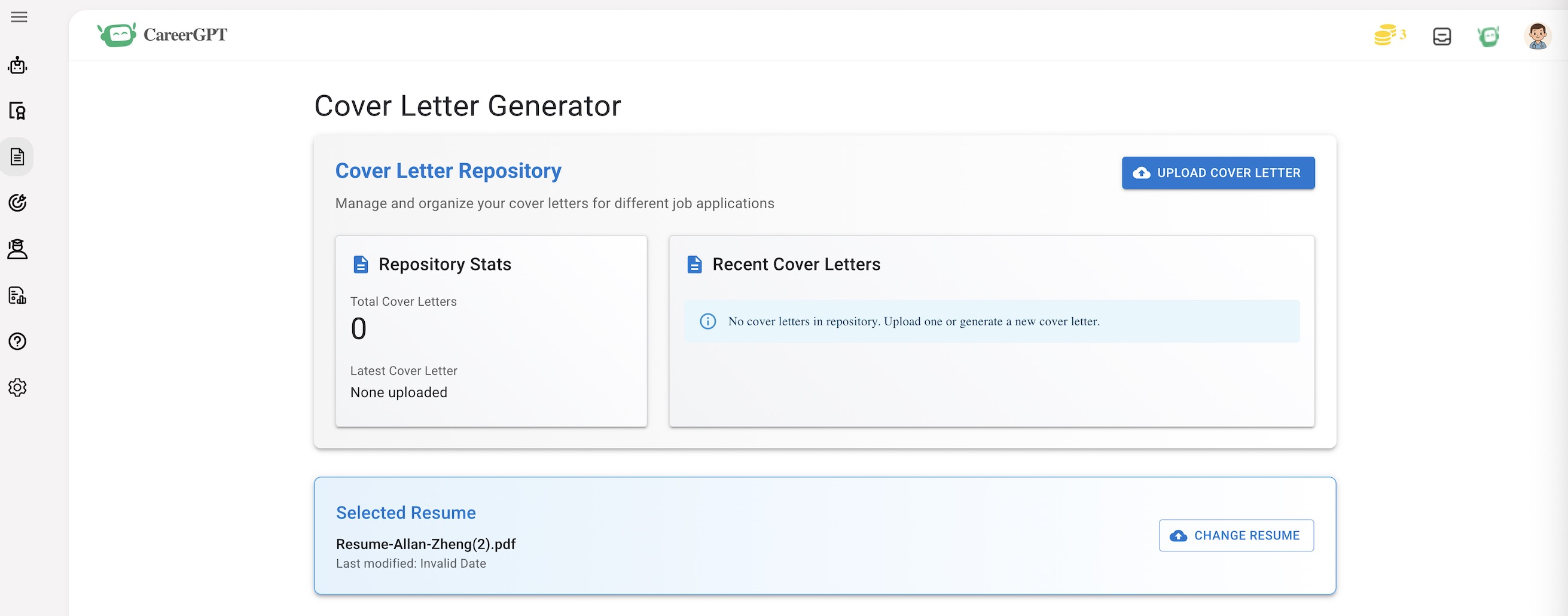The width and height of the screenshot is (1568, 616).
Task: Select the Resume-Allan-Zheng(2).pdf file name
Action: pos(425,544)
